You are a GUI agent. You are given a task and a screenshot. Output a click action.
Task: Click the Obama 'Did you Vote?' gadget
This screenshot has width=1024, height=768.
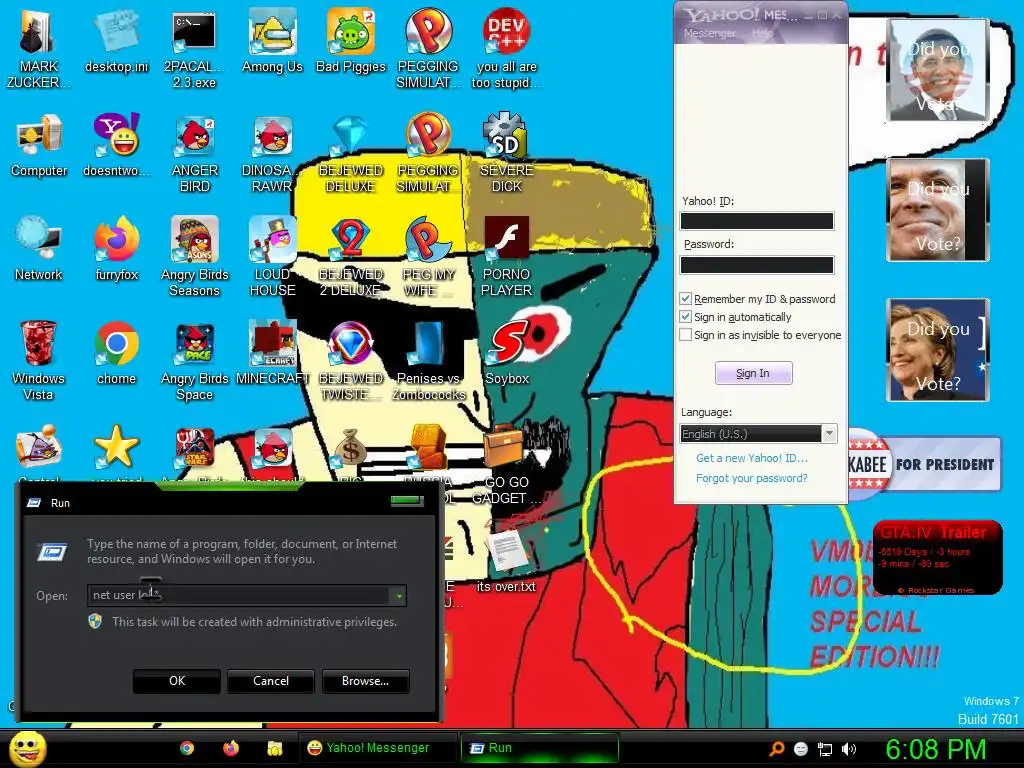coord(938,70)
